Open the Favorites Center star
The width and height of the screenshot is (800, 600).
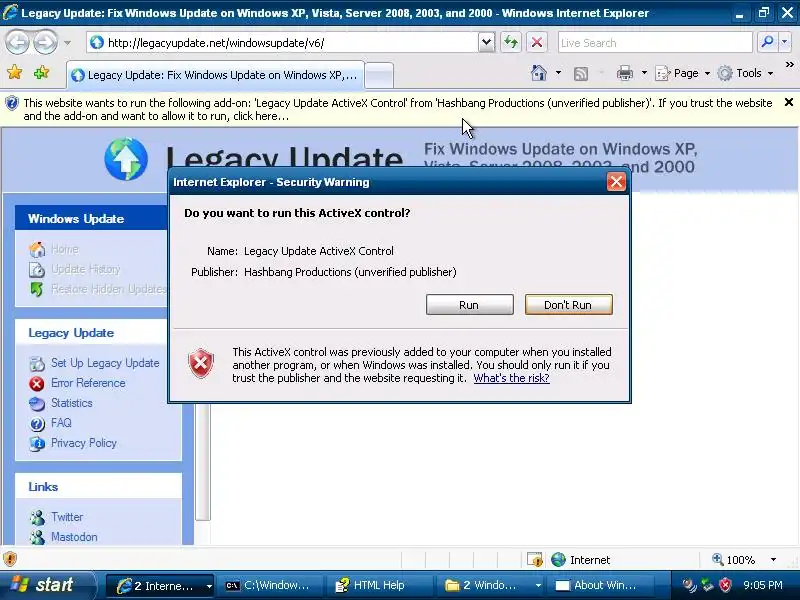tap(15, 73)
